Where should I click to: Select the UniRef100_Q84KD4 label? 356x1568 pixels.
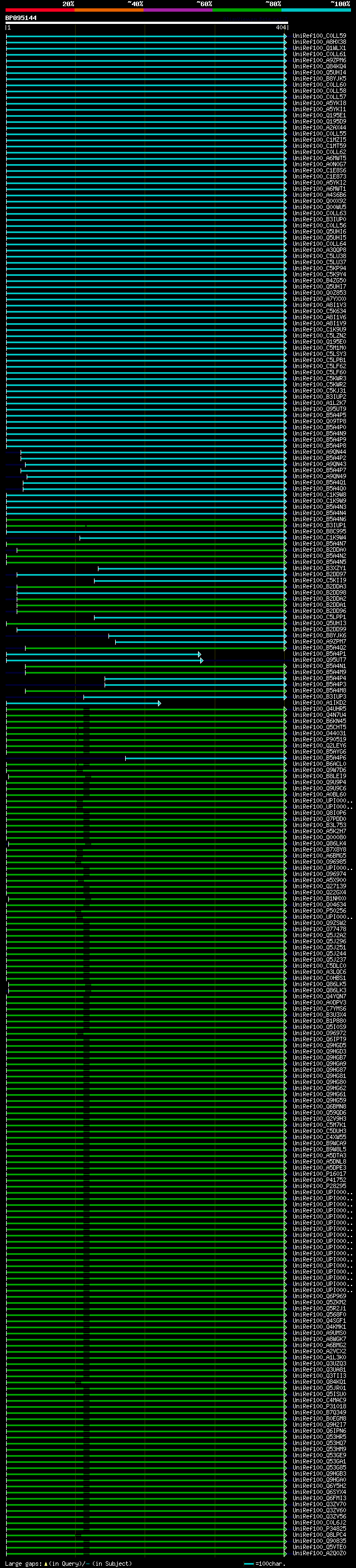(x=319, y=66)
